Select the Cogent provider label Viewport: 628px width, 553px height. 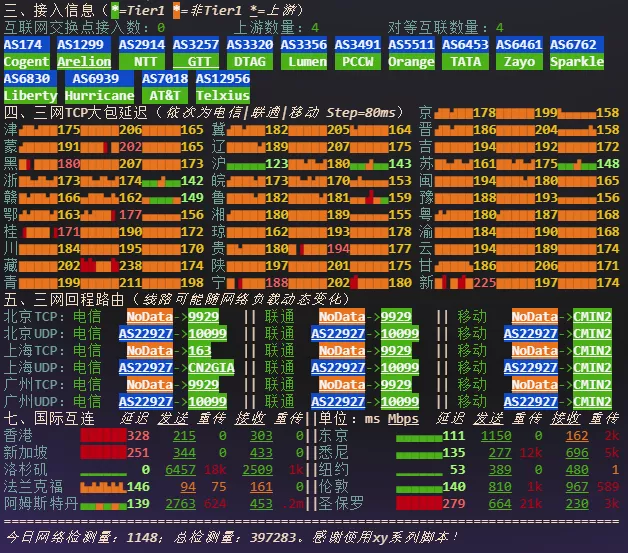point(25,62)
